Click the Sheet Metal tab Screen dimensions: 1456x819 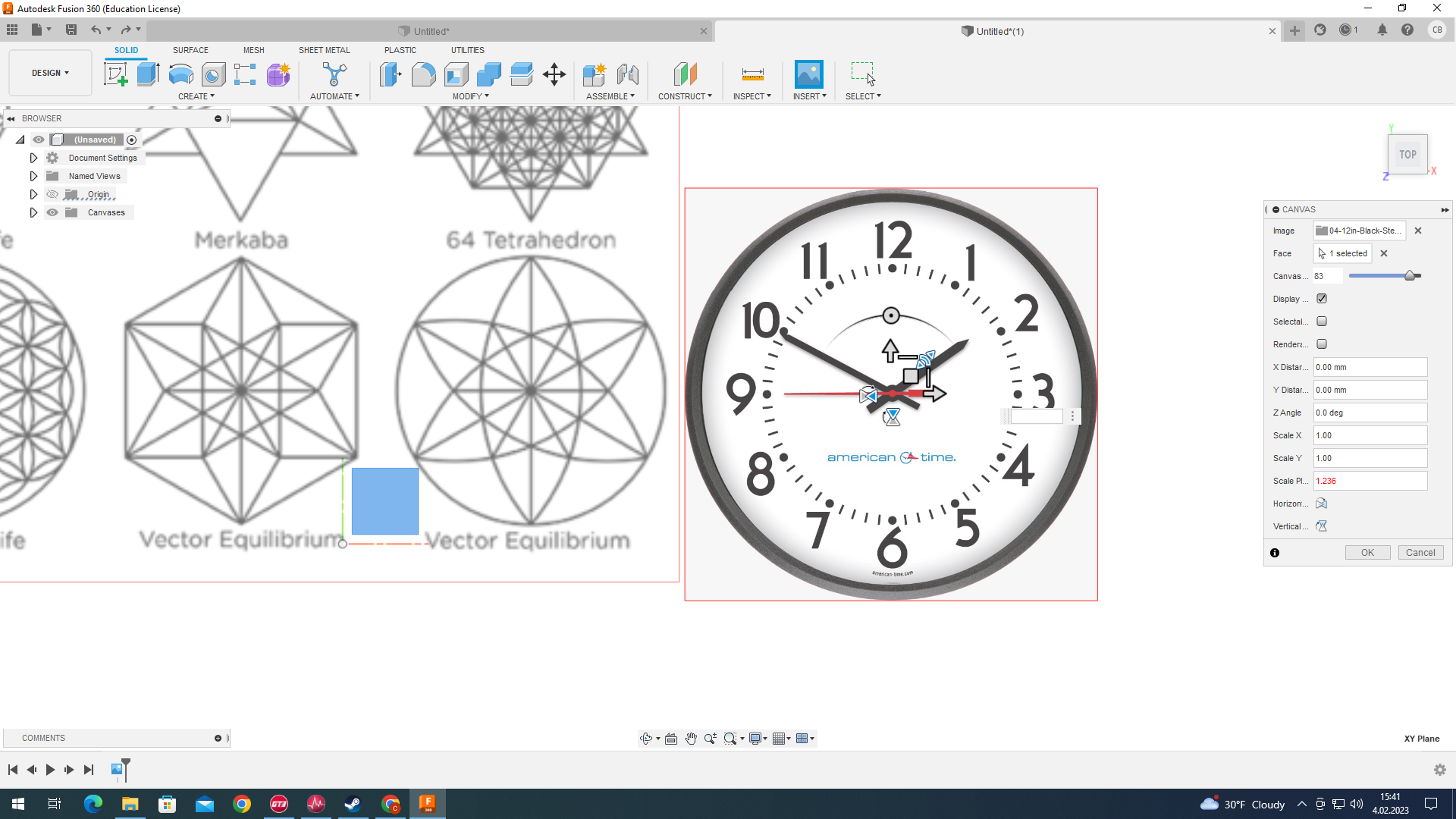pyautogui.click(x=323, y=50)
